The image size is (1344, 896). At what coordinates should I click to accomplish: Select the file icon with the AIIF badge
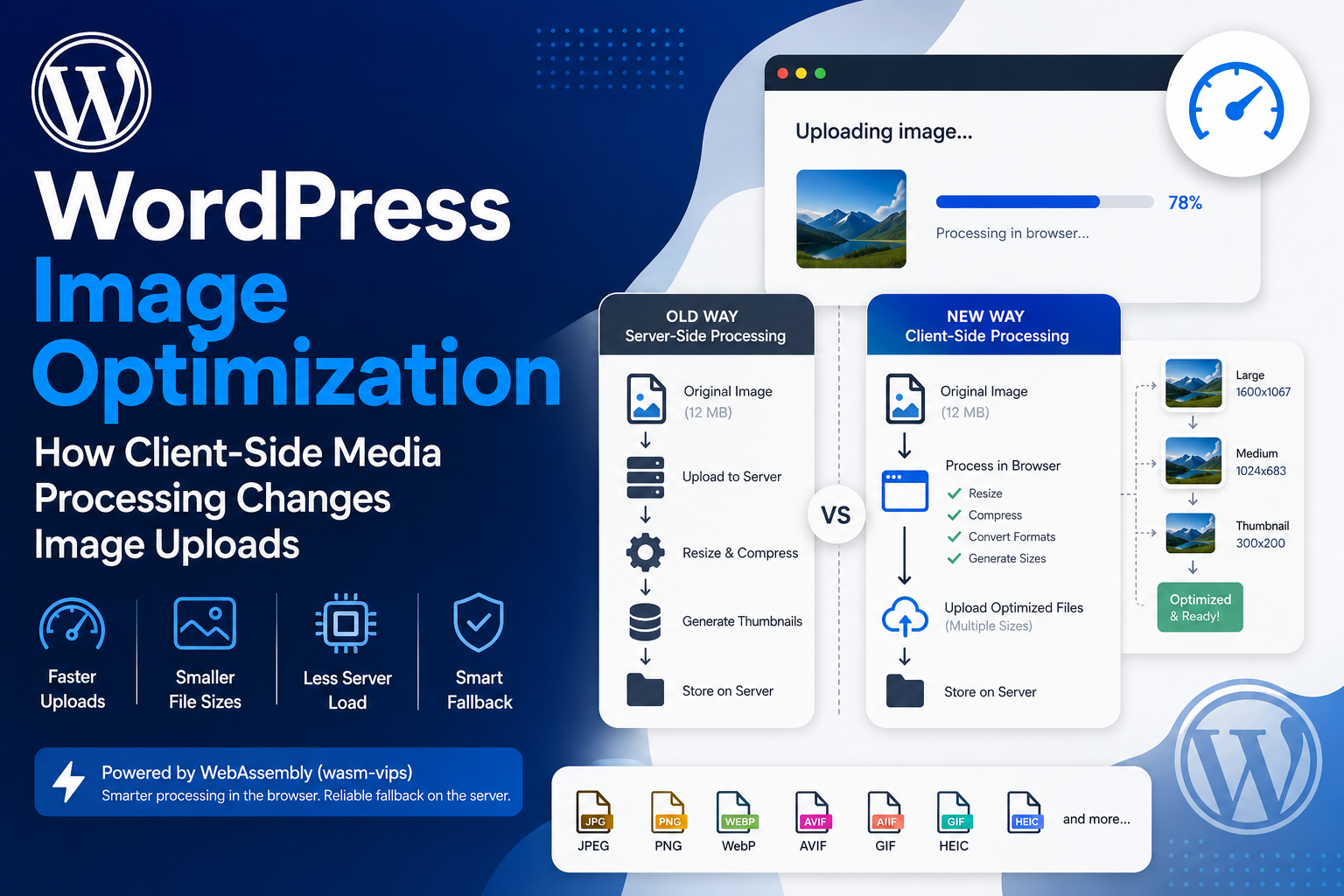tap(885, 811)
